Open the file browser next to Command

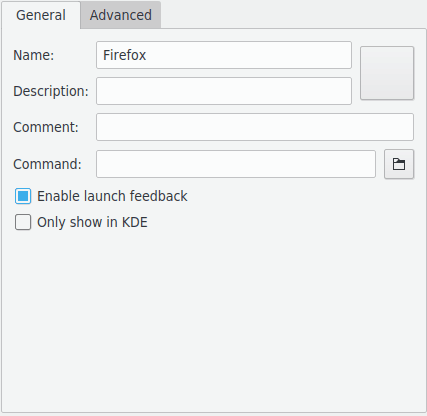(399, 164)
